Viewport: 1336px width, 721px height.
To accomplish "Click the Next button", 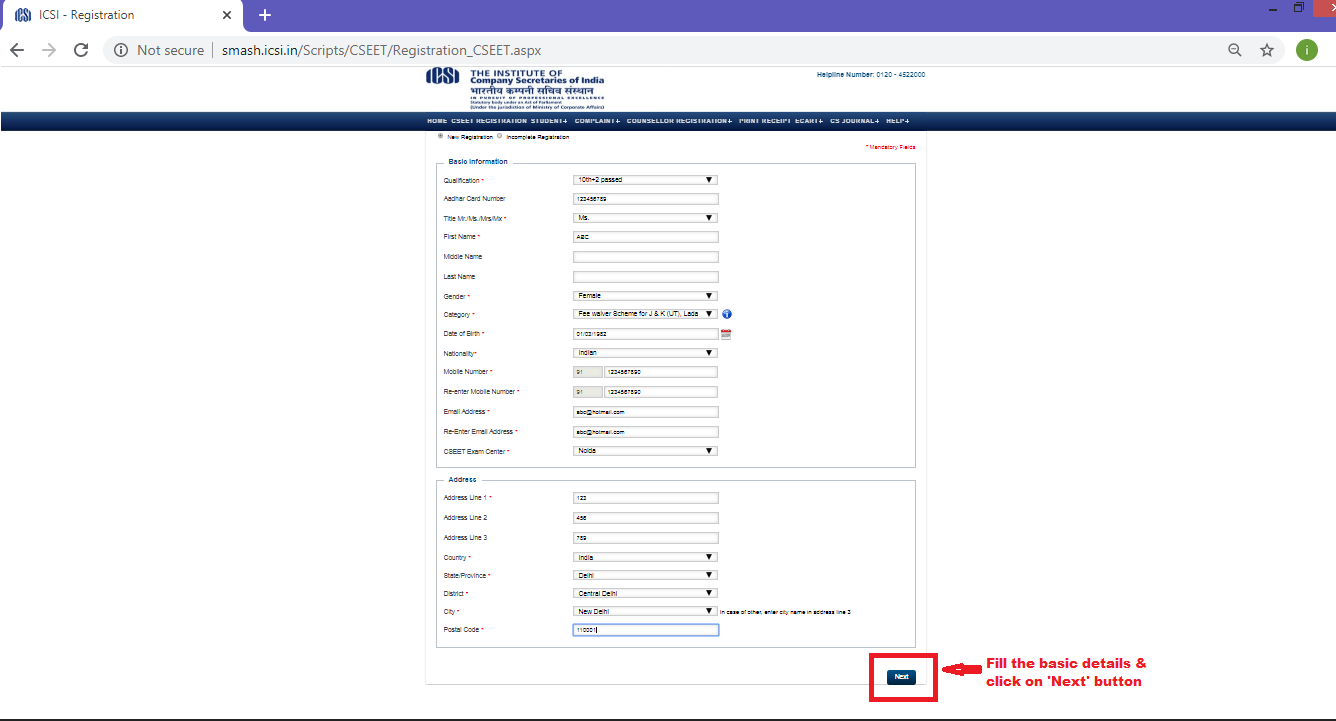I will pyautogui.click(x=901, y=677).
